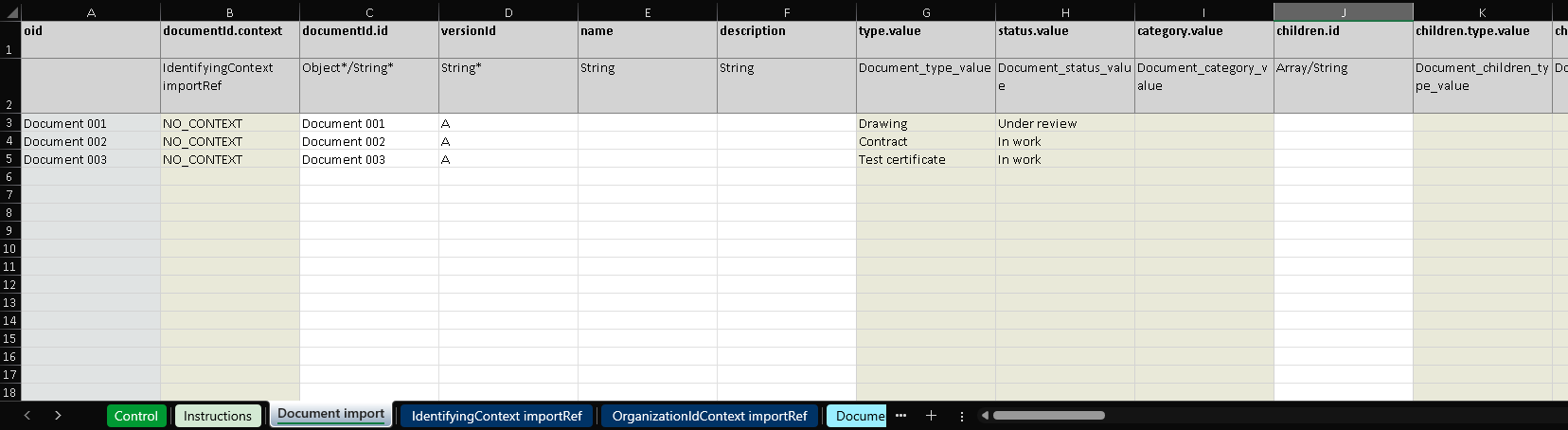Image resolution: width=1568 pixels, height=430 pixels.
Task: Click the vertical dots tab bar handle
Action: (962, 416)
